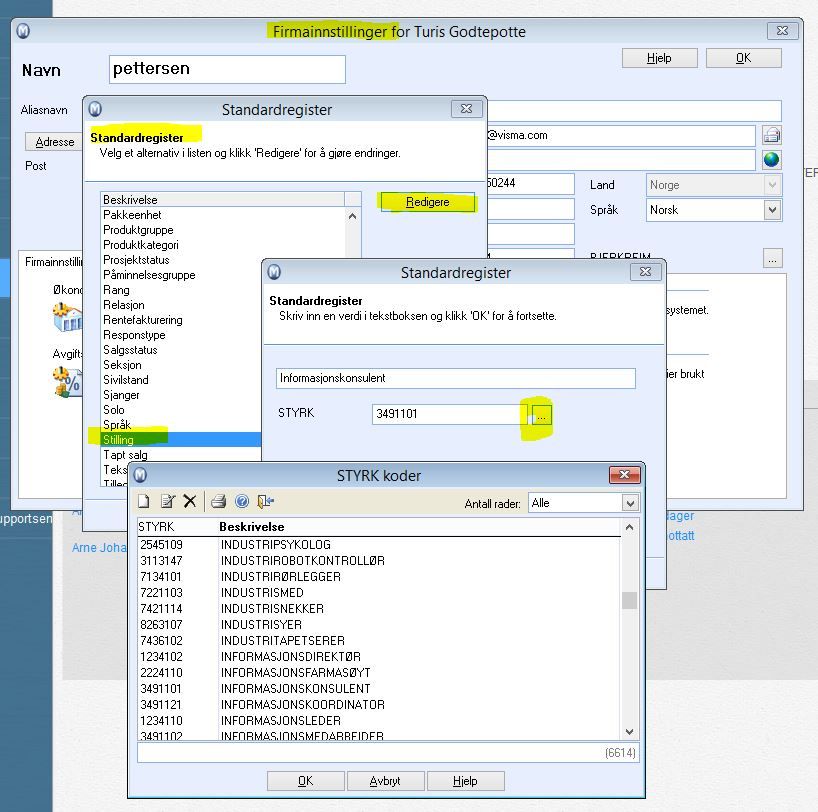Select the INDUSTRITAPETSERER row
Viewport: 818px width, 812px height.
pos(379,641)
